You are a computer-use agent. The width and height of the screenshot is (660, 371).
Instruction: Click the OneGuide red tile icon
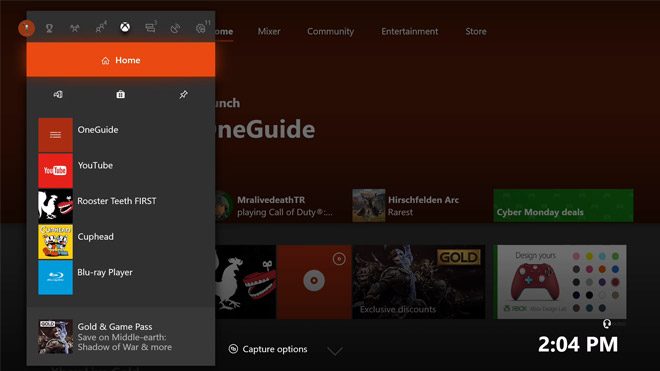click(x=56, y=135)
